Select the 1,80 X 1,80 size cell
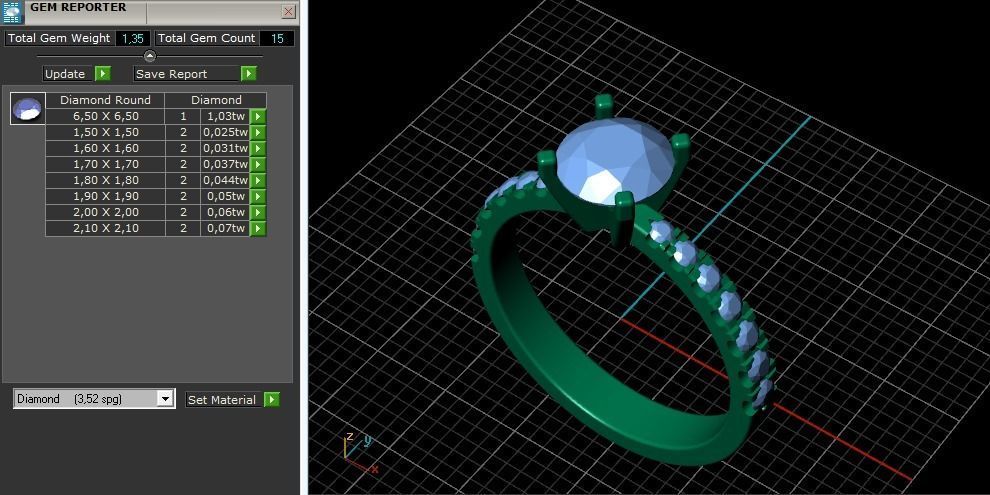This screenshot has width=990, height=495. (105, 181)
